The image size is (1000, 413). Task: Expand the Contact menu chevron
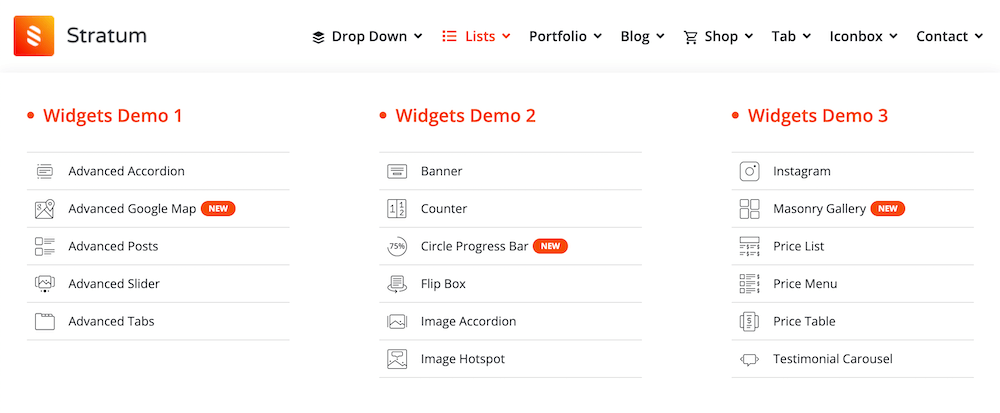979,36
